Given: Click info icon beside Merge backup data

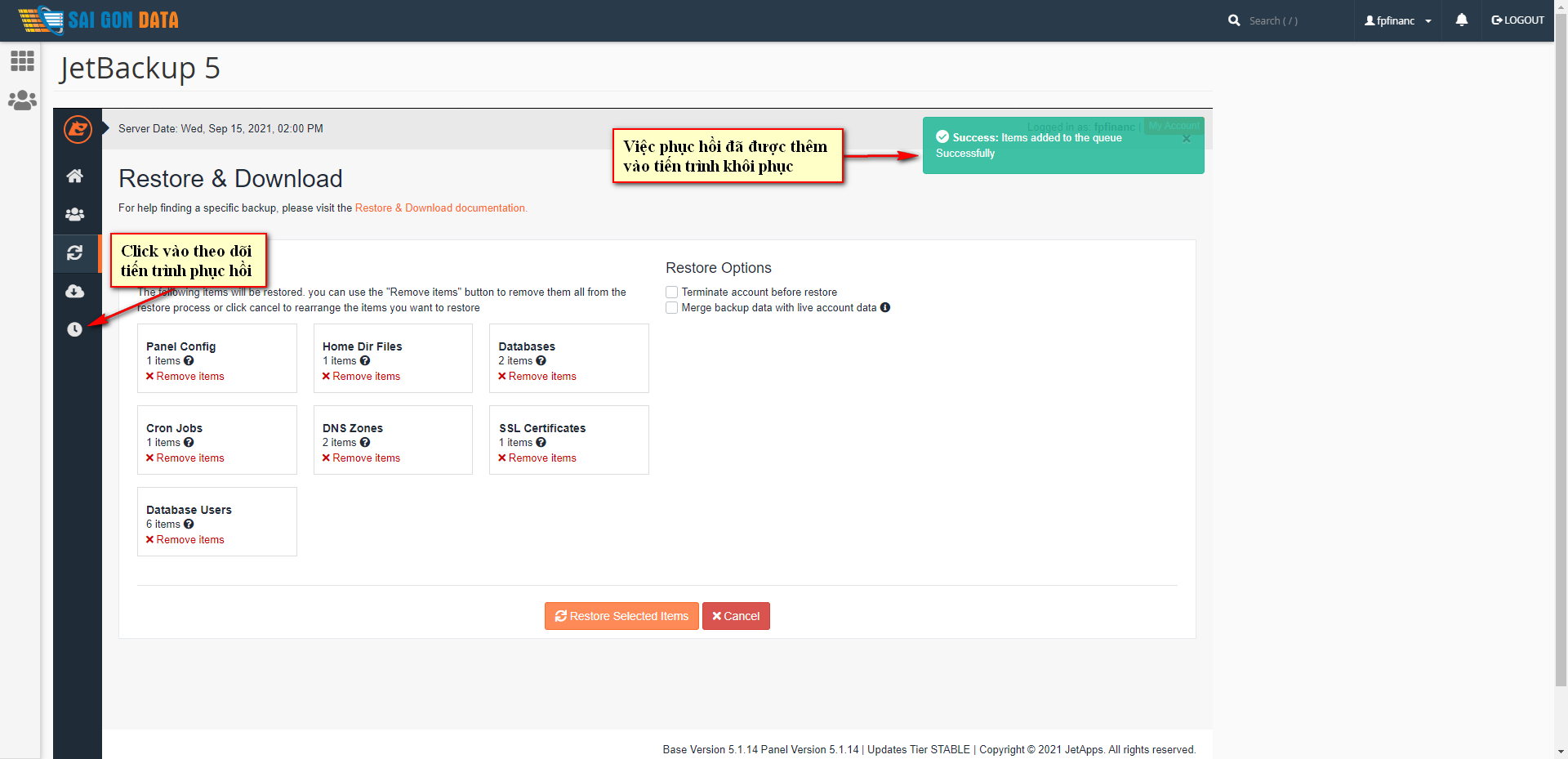Looking at the screenshot, I should coord(885,307).
